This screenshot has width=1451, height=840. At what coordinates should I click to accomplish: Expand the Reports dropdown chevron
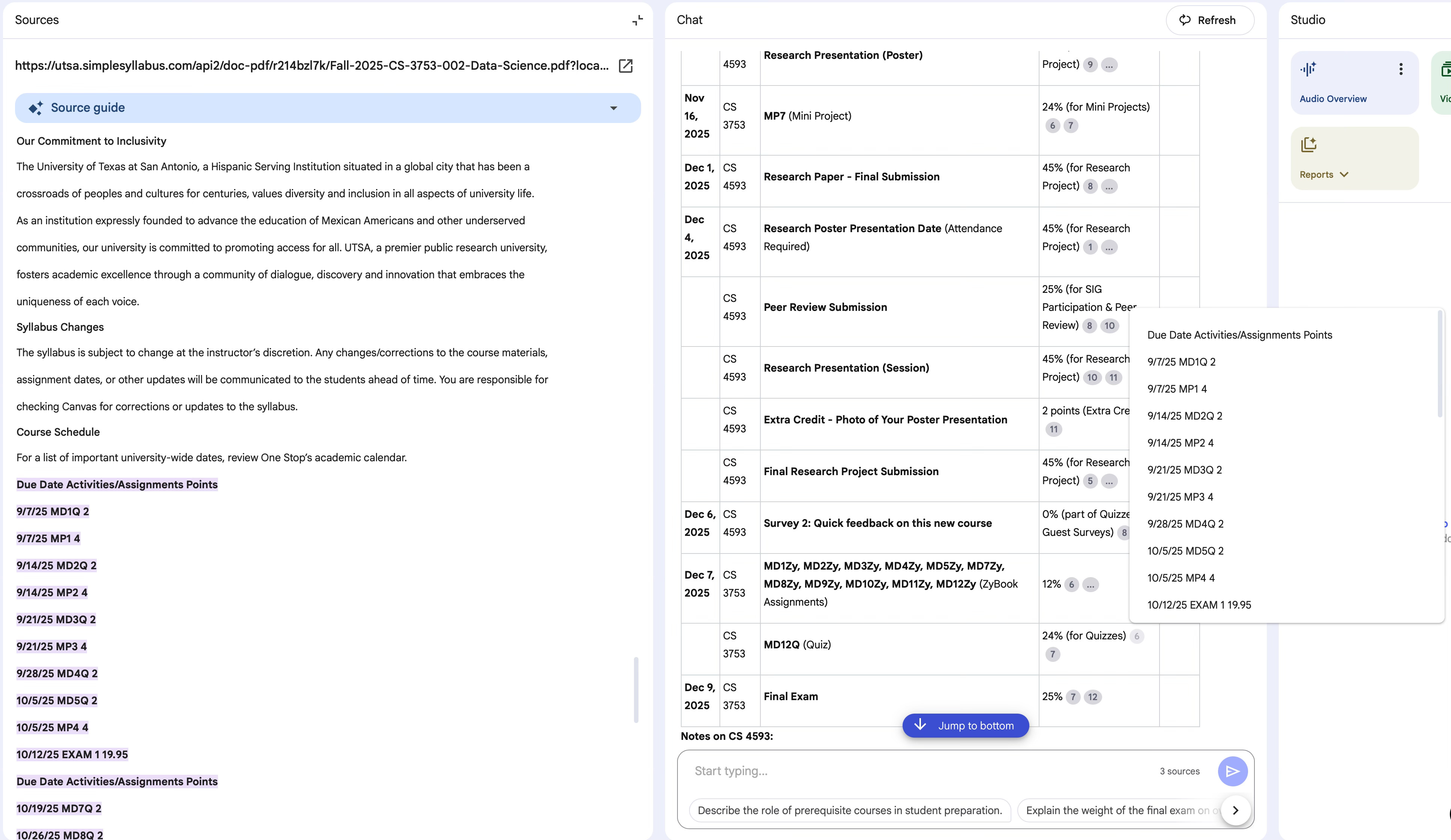pyautogui.click(x=1344, y=174)
